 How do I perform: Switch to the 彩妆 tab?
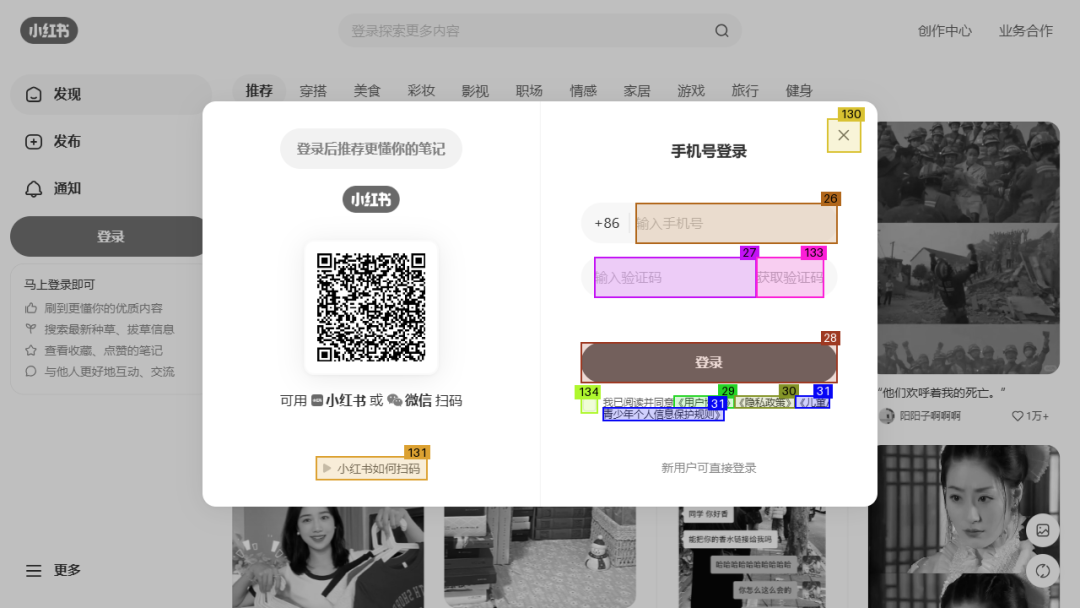coord(421,91)
